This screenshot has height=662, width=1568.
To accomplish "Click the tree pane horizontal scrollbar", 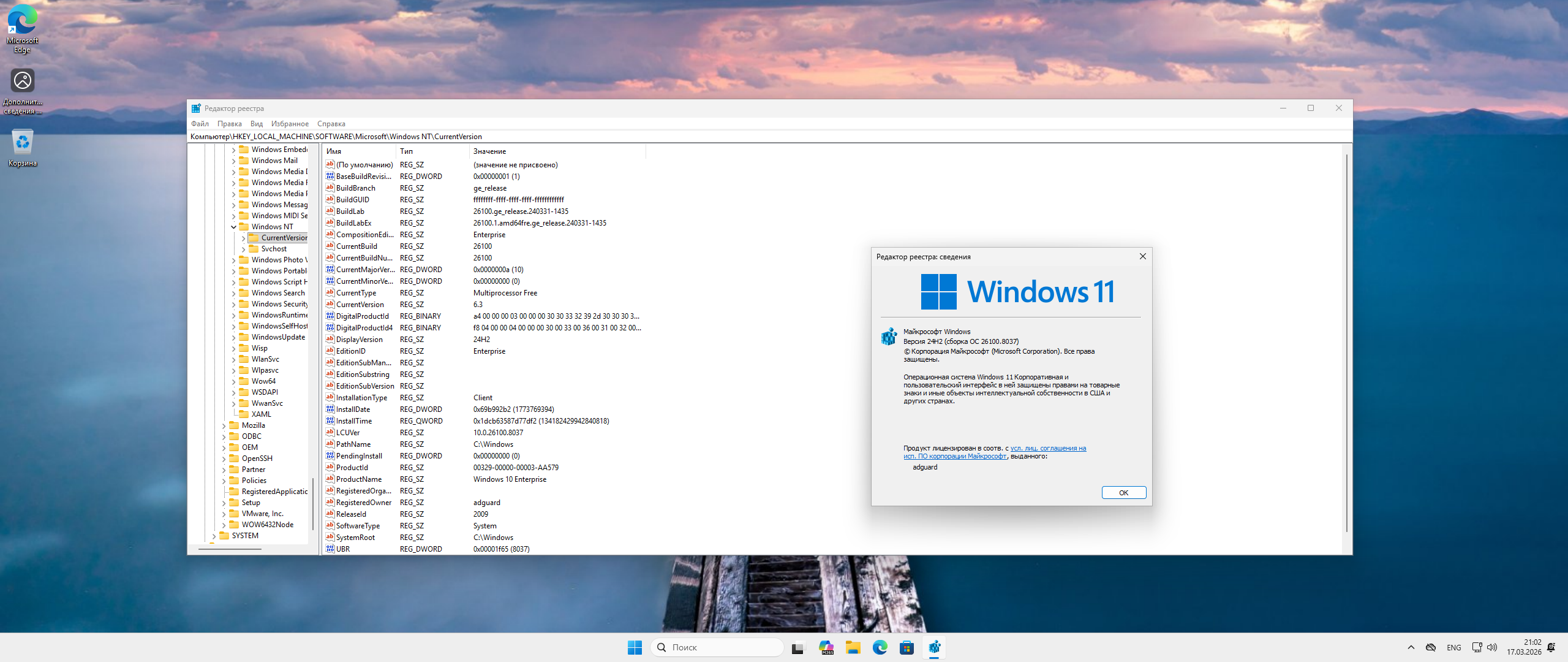I will pos(230,549).
